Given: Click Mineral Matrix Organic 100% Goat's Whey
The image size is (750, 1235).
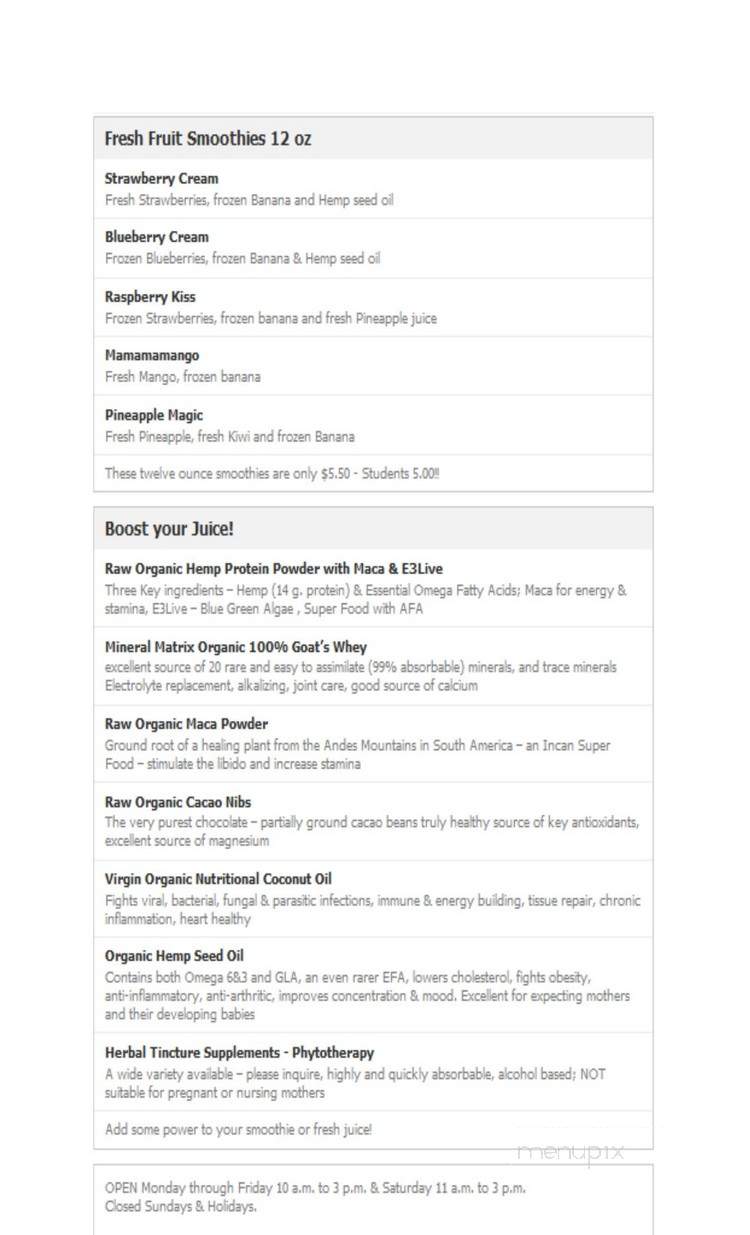Looking at the screenshot, I should pyautogui.click(x=236, y=647).
